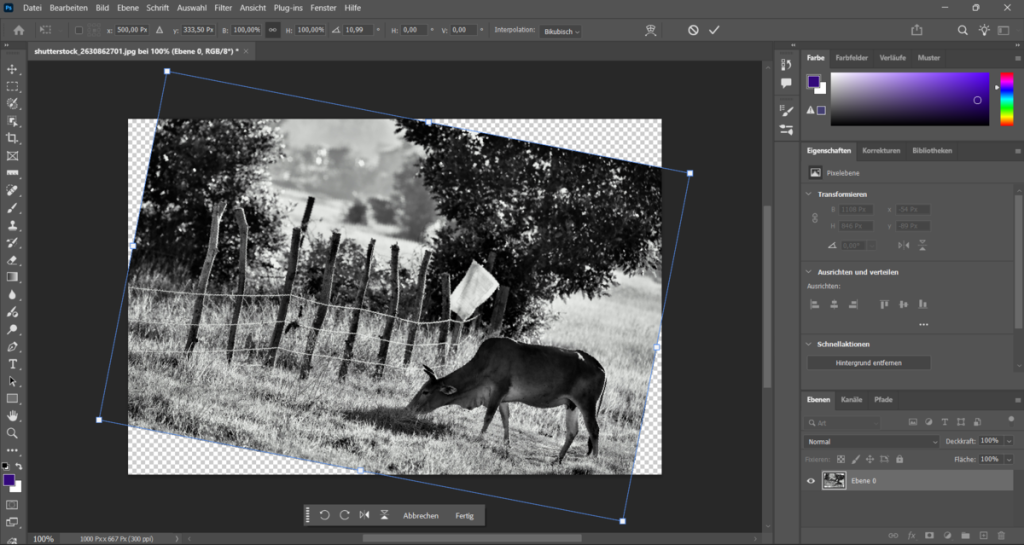Flip horizontally in the floating taskbar
Screen dimensions: 1024x545
point(364,515)
